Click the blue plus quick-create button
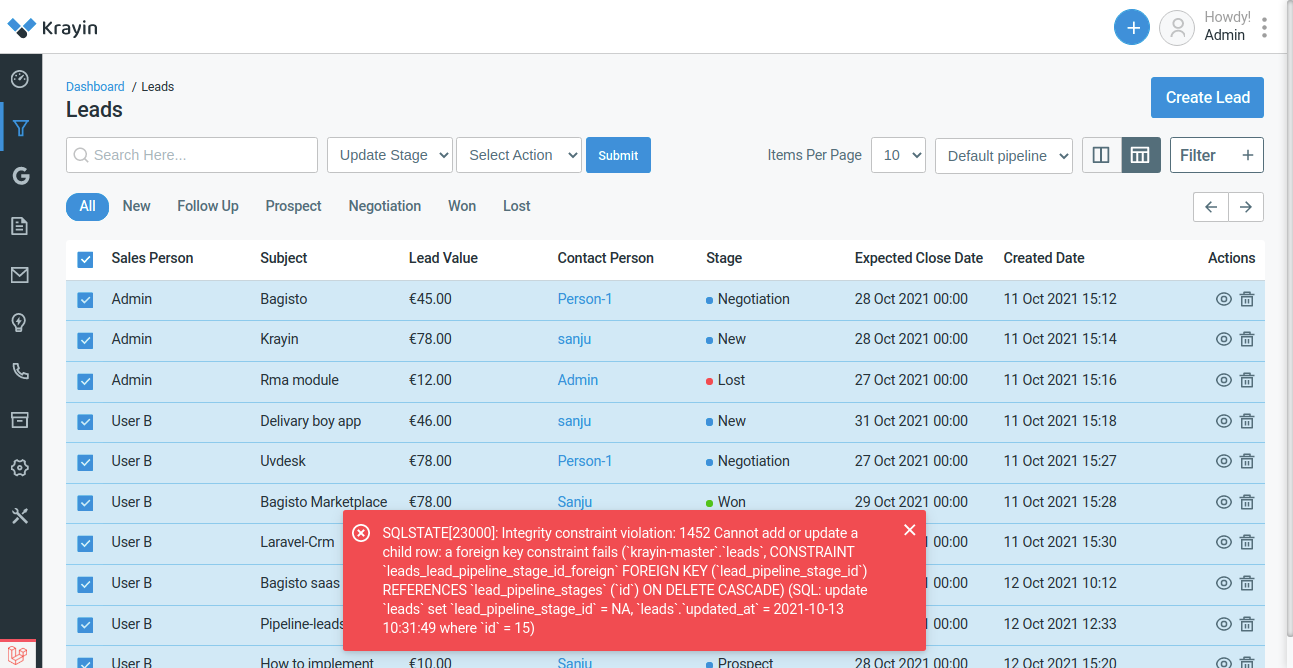 point(1132,27)
